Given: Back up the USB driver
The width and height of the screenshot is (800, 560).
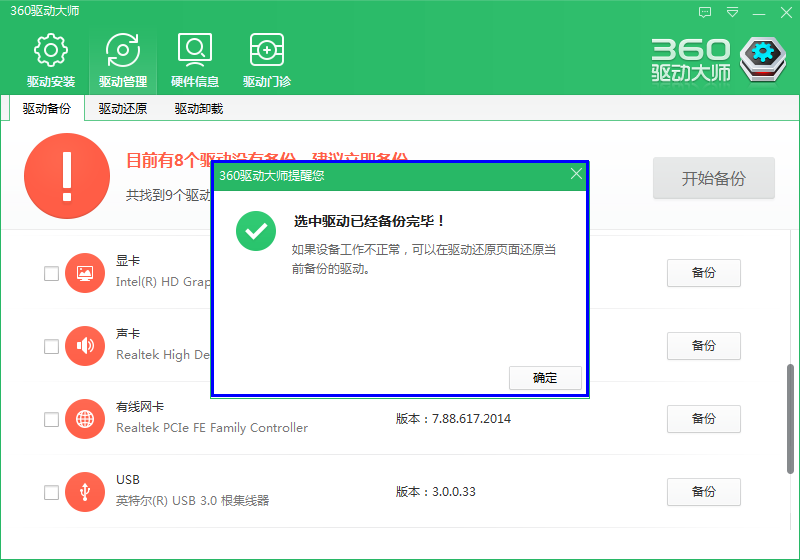Looking at the screenshot, I should click(x=704, y=492).
